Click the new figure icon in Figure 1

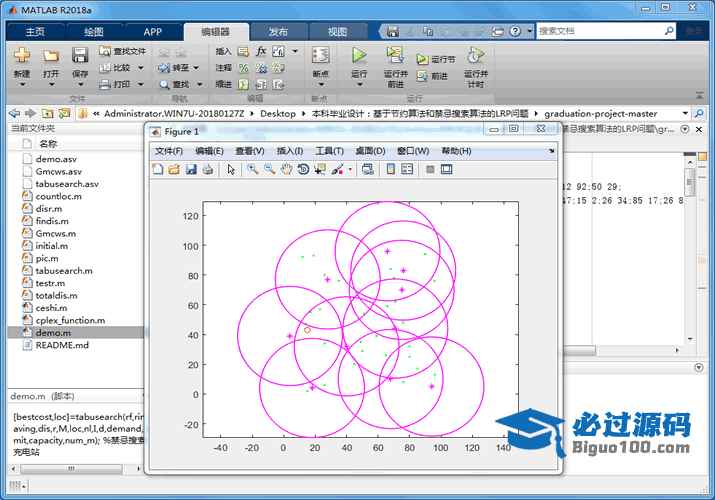coord(157,170)
